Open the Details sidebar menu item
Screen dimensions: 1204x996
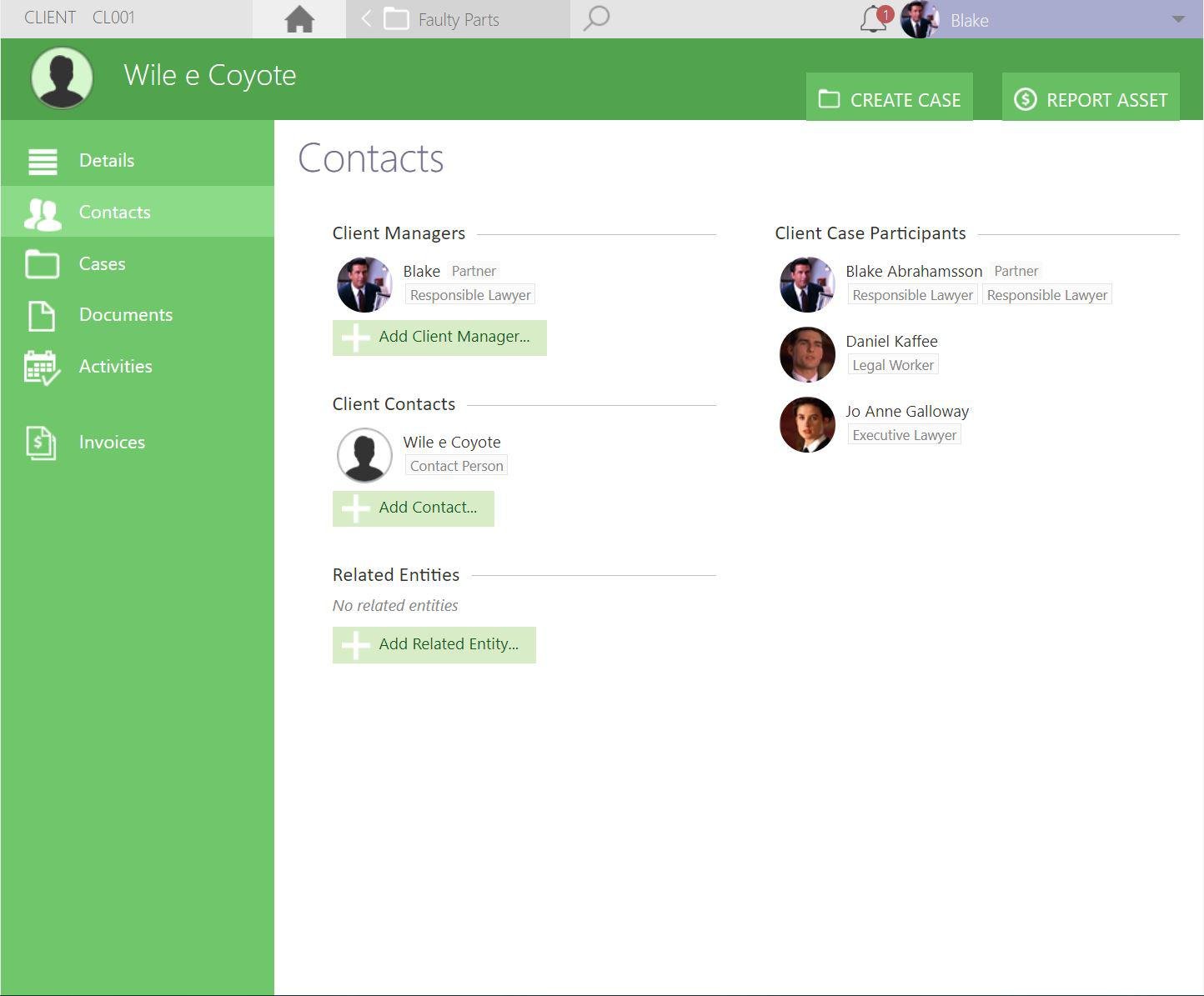tap(138, 161)
